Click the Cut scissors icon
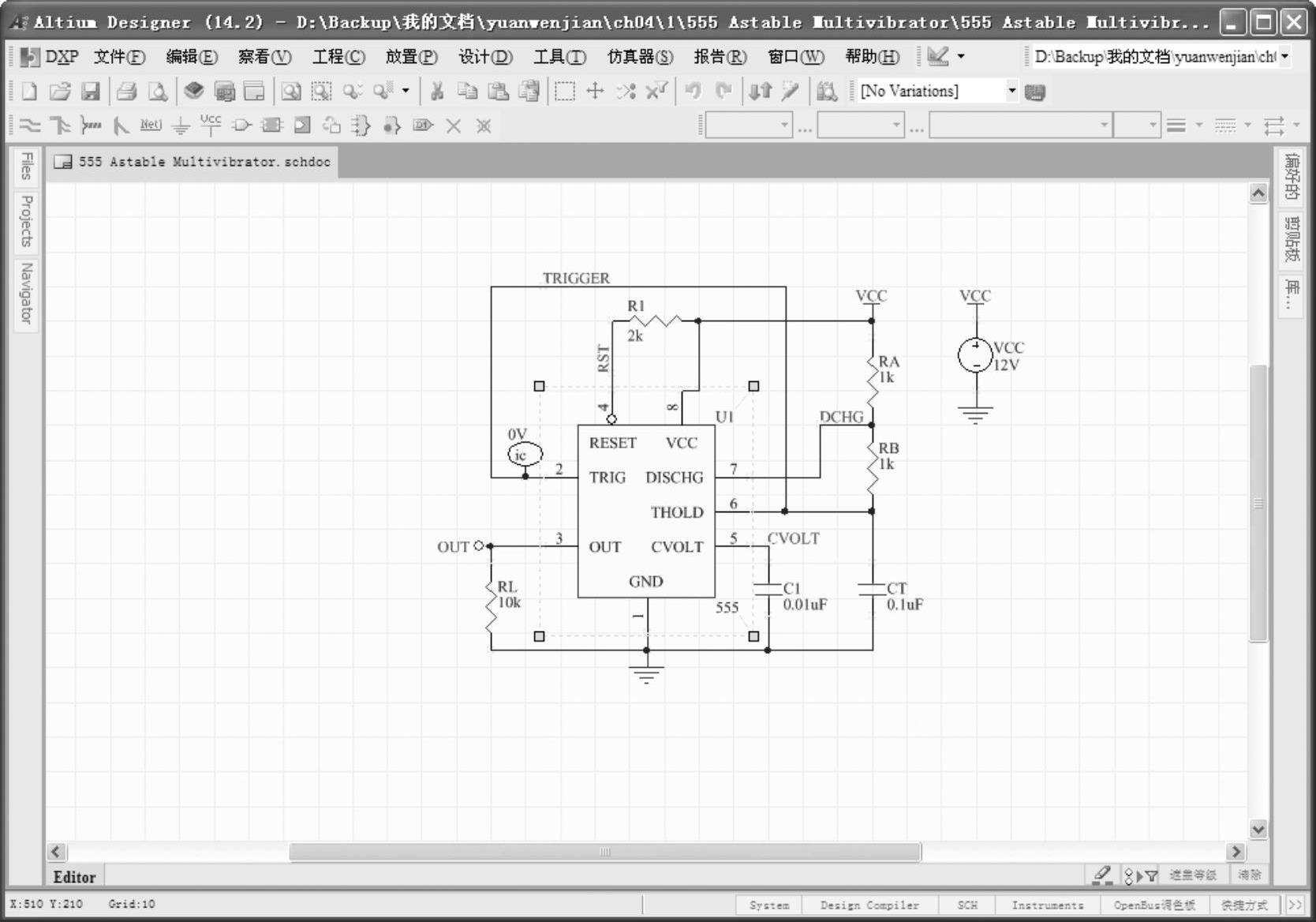Image resolution: width=1316 pixels, height=922 pixels. [x=436, y=92]
